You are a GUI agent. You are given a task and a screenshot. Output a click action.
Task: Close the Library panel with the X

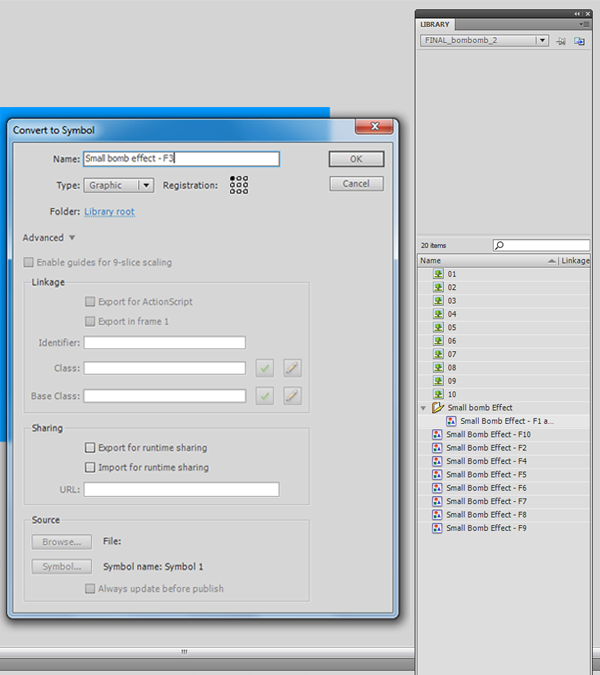[588, 14]
